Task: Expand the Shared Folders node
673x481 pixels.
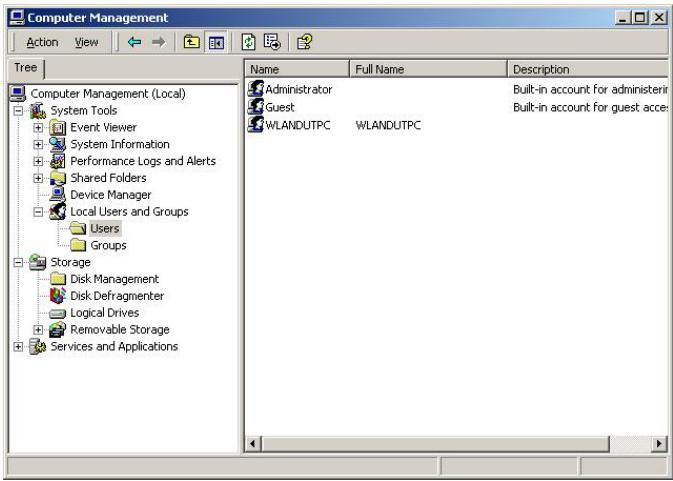Action: point(38,178)
